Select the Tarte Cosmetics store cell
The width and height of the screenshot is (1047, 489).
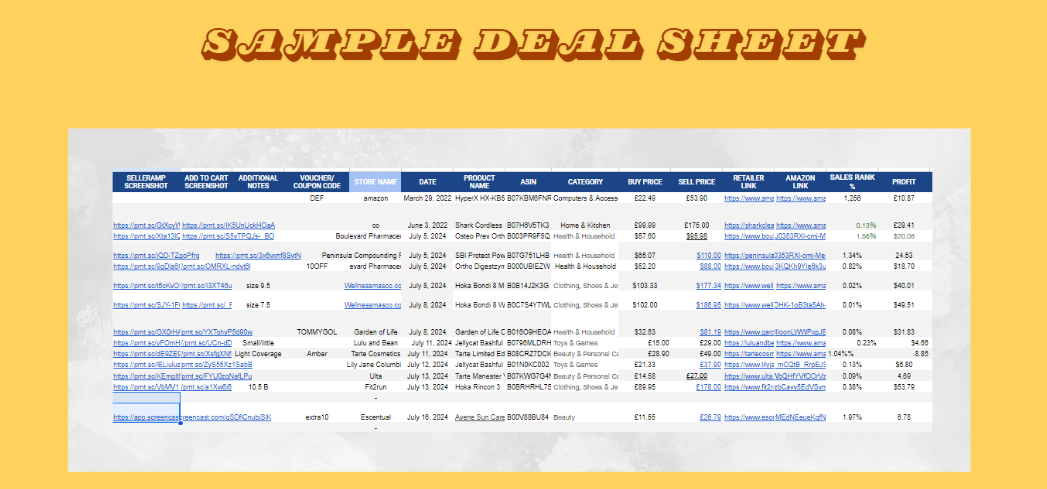coord(375,353)
